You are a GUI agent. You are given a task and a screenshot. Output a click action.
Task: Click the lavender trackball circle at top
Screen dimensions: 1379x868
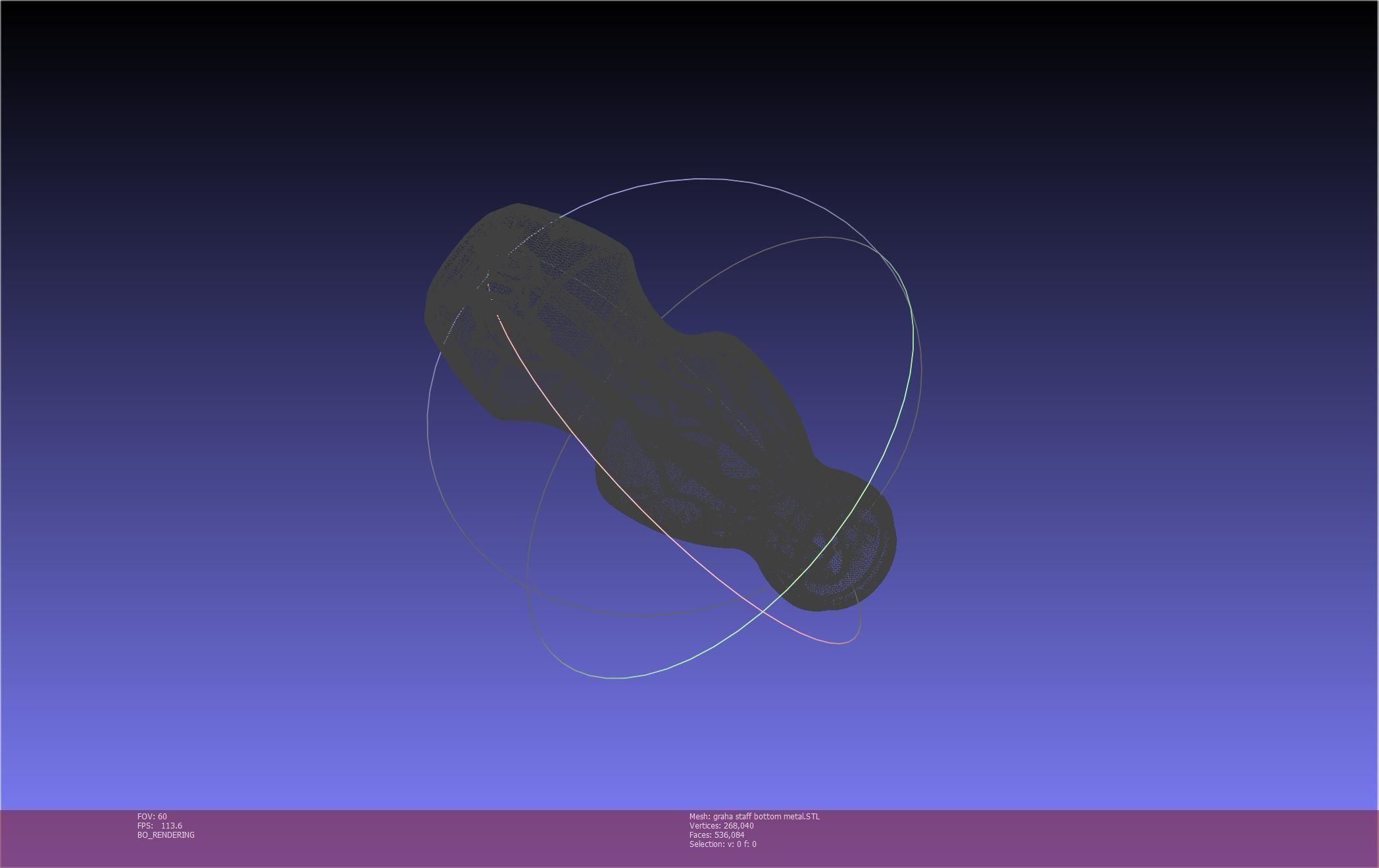pyautogui.click(x=697, y=178)
